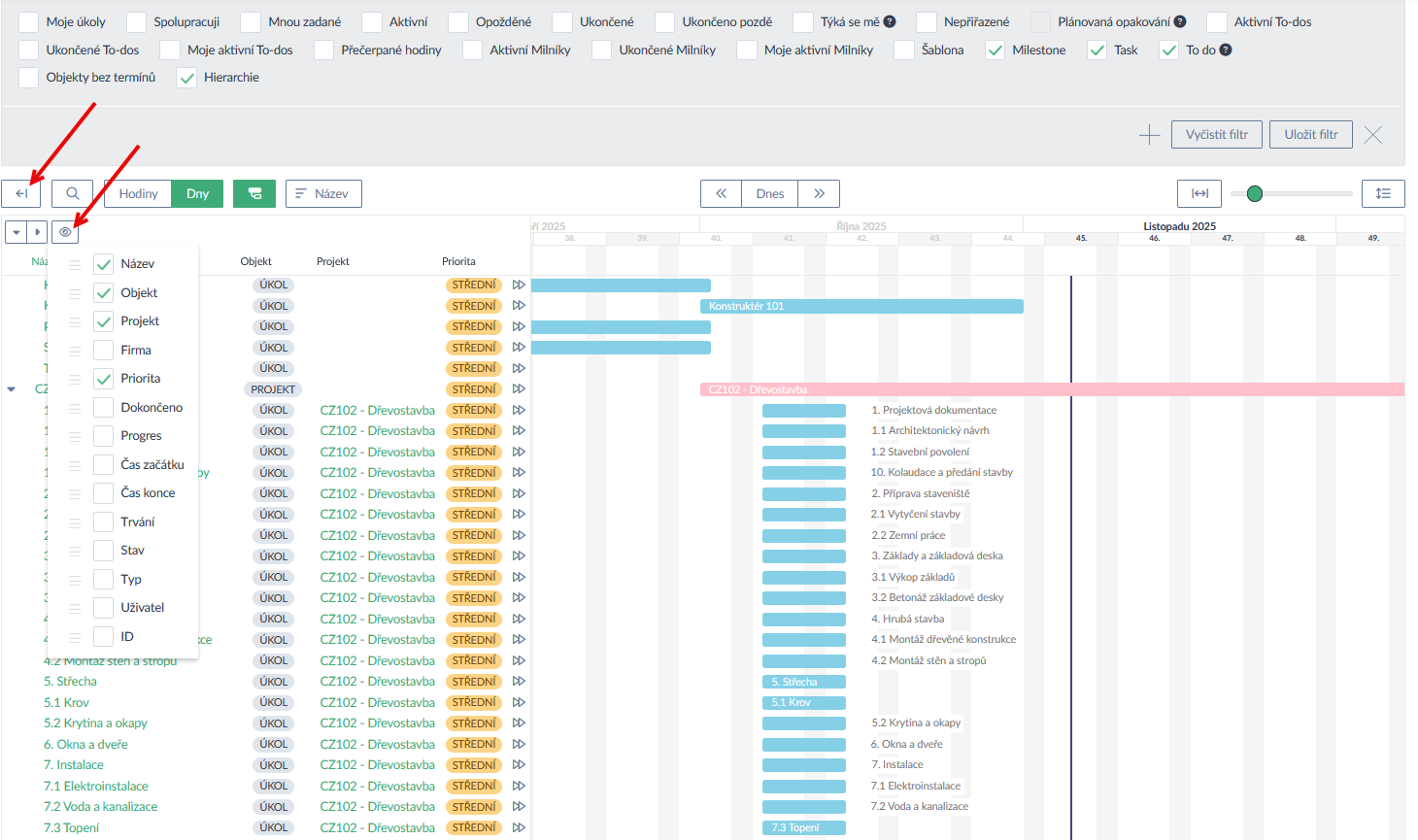Click the green zoom slider handle

tap(1255, 193)
